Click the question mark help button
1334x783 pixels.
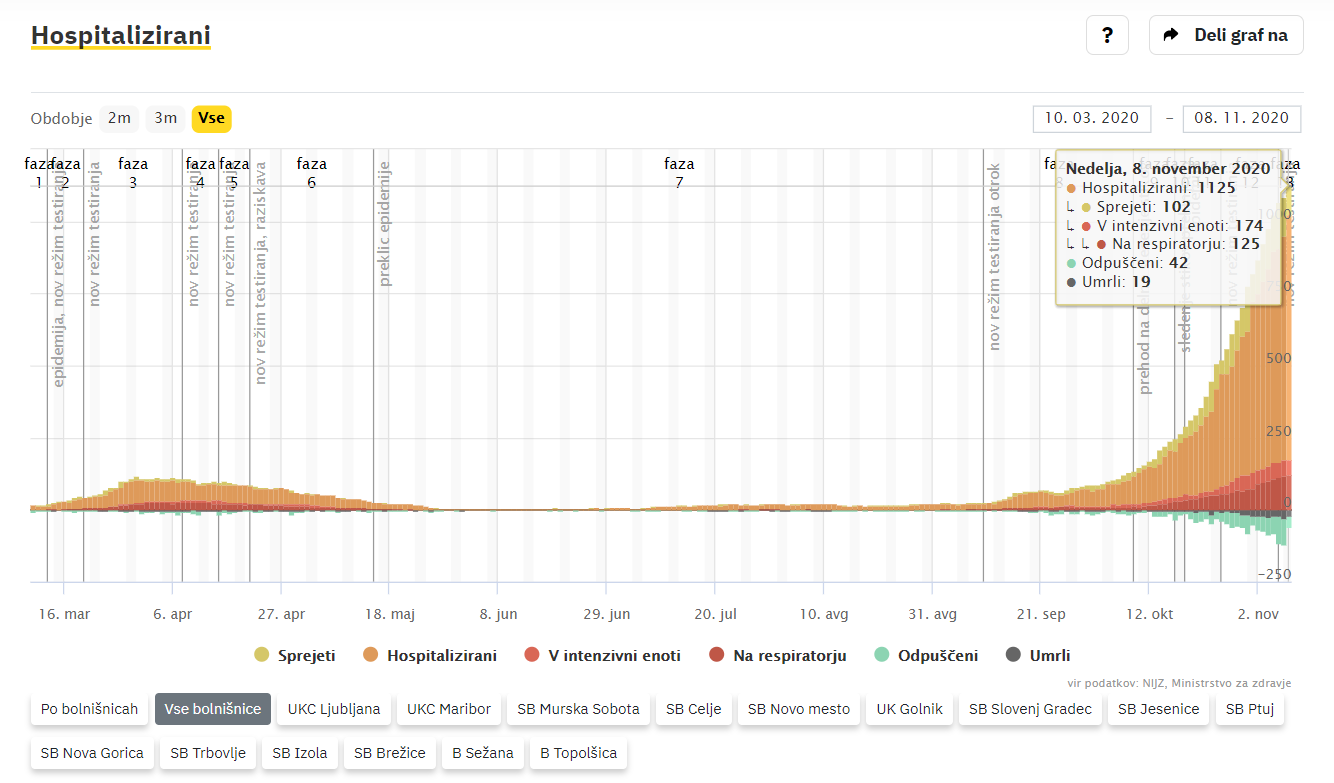tap(1107, 35)
